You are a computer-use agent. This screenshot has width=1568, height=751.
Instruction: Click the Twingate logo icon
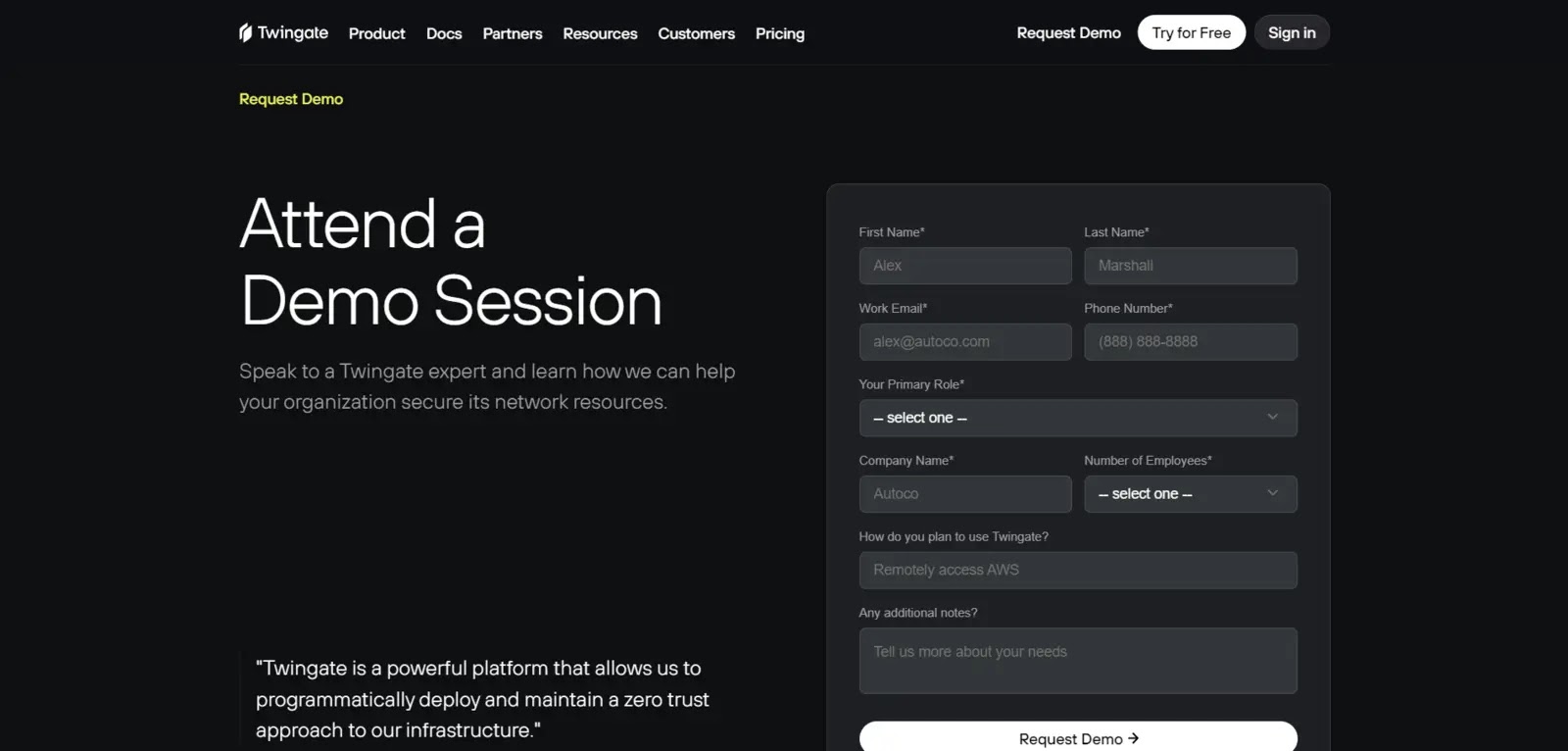click(x=245, y=32)
